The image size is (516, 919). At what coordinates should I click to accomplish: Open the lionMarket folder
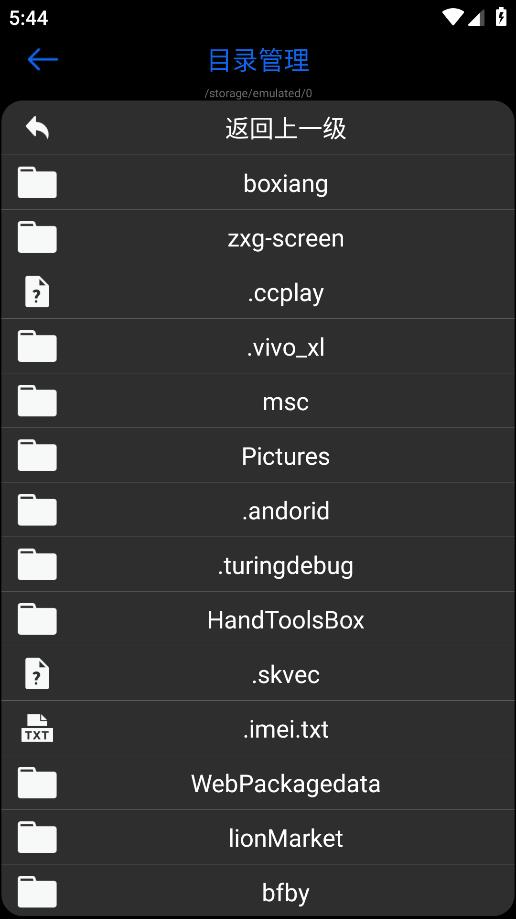pyautogui.click(x=258, y=837)
